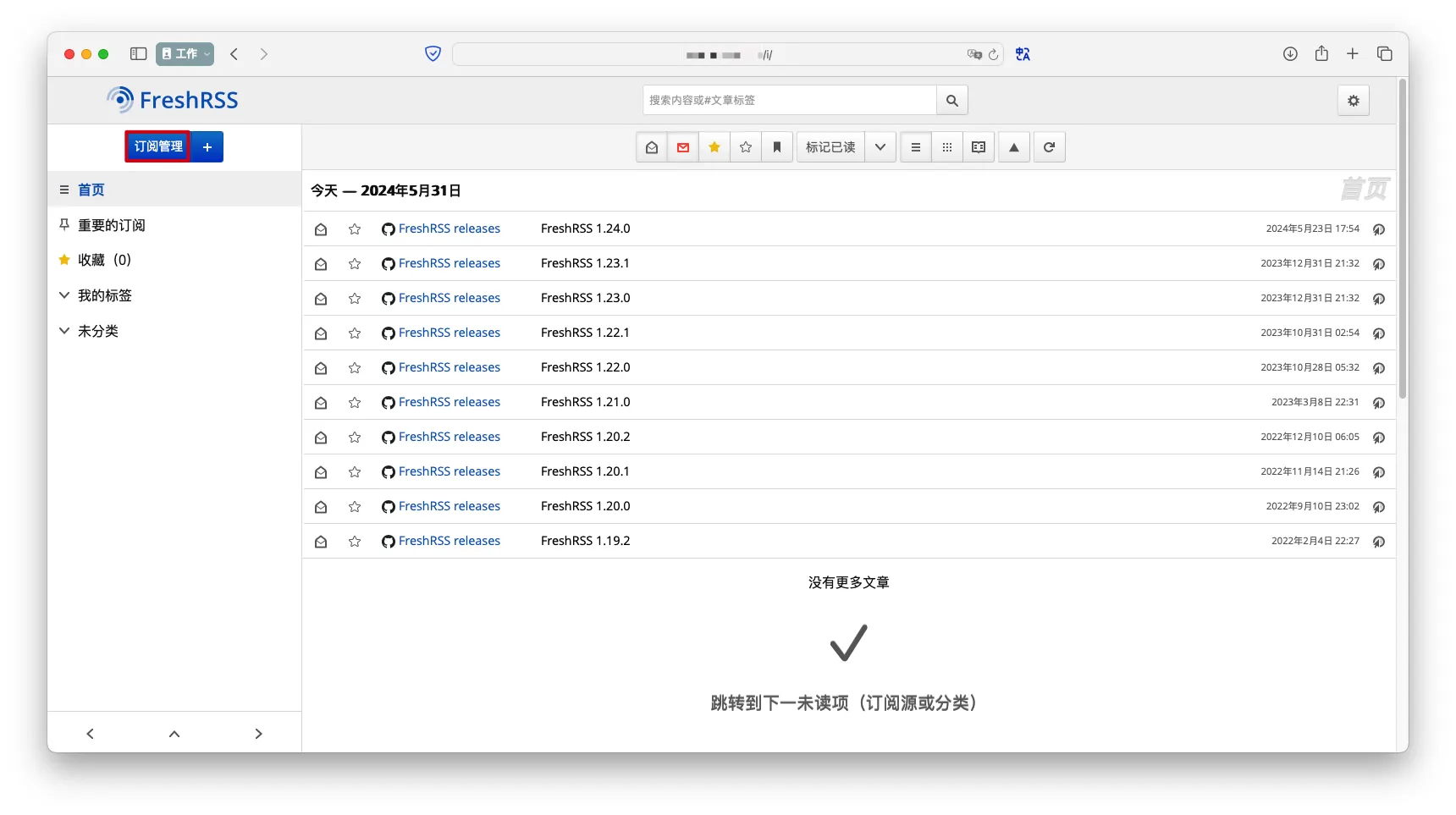This screenshot has height=815, width=1456.
Task: Expand the 未分类 category
Action: (64, 331)
